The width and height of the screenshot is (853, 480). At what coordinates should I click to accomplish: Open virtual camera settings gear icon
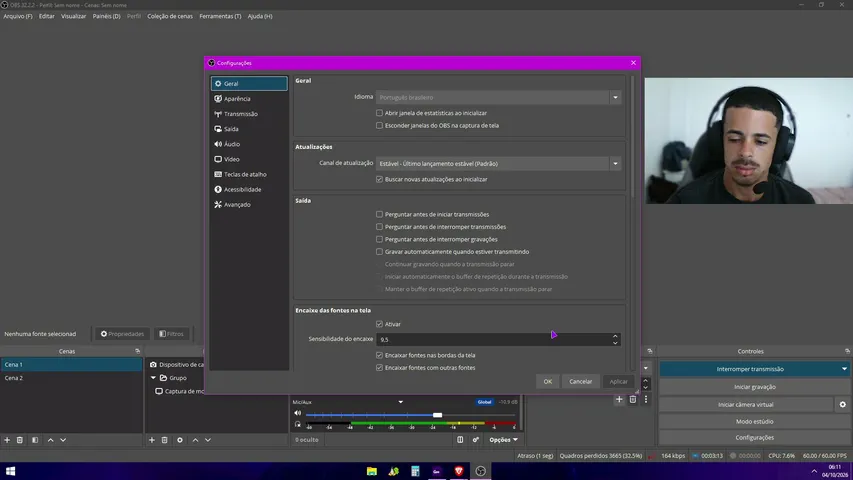point(843,404)
